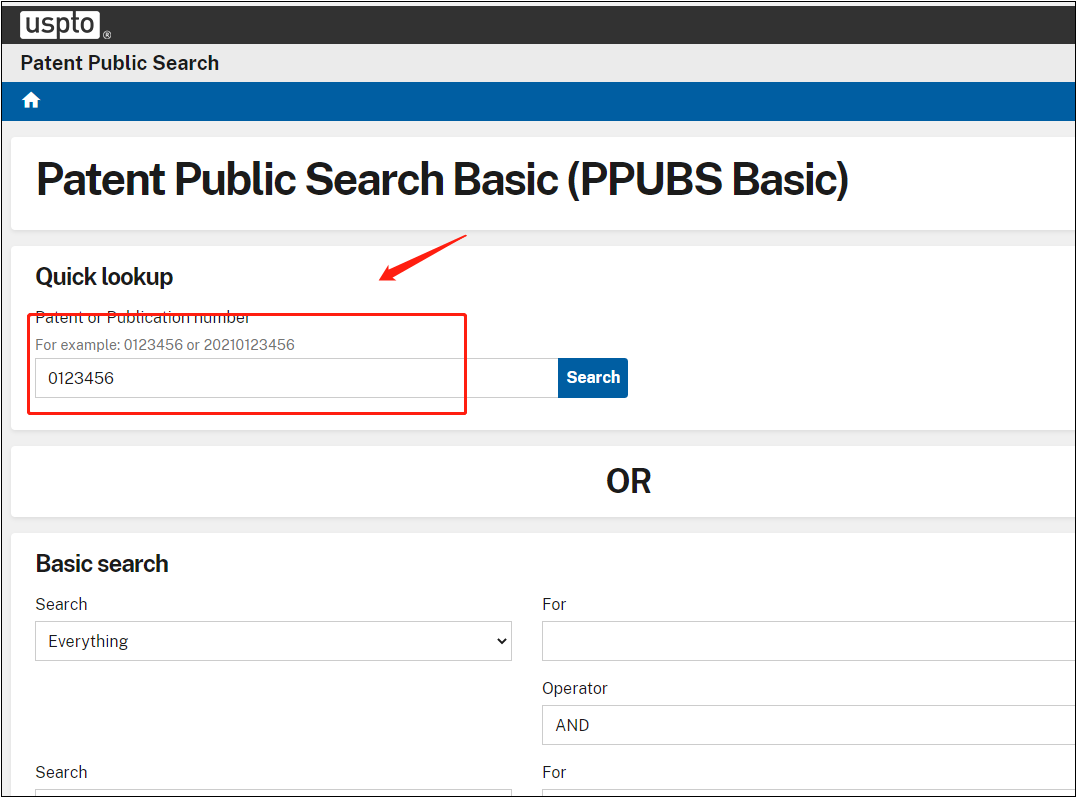Expand the AND operator dropdown
Viewport: 1077px width, 798px height.
(808, 725)
